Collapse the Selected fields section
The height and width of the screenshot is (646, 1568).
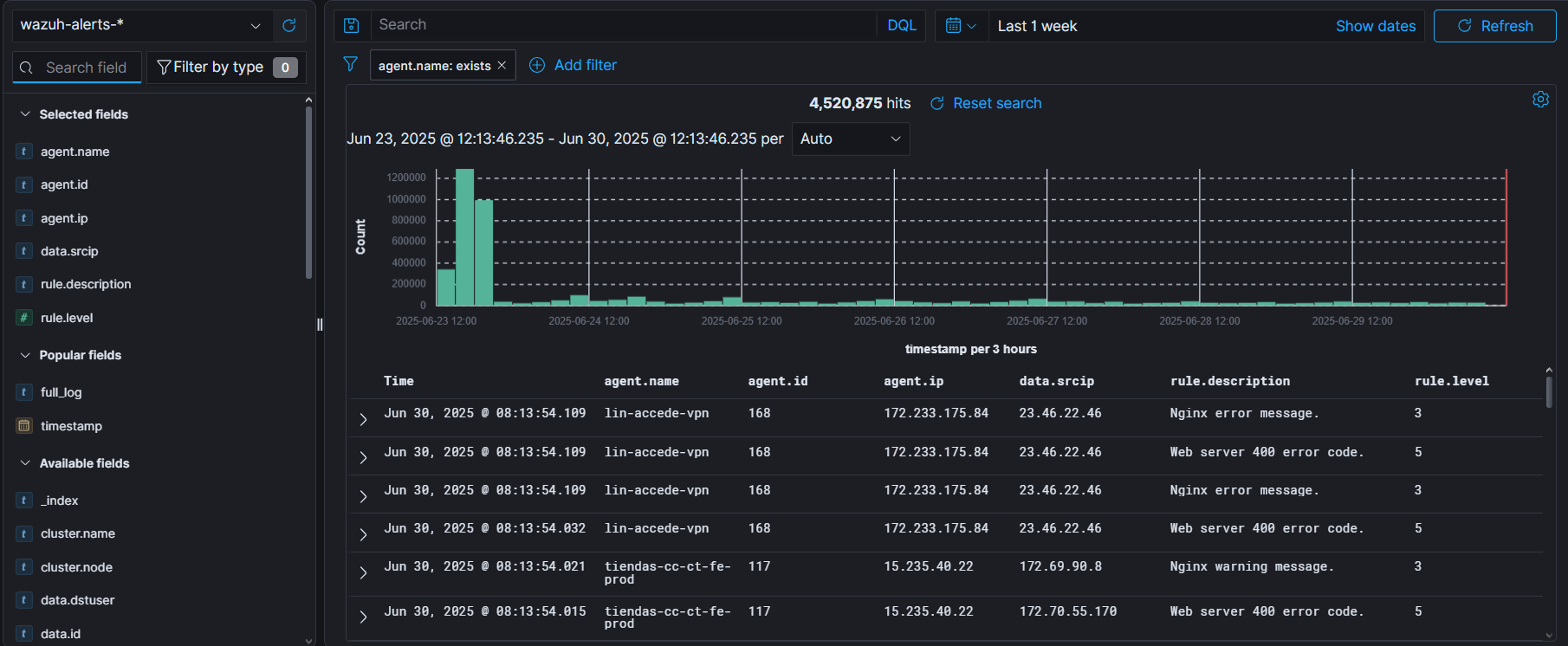pyautogui.click(x=25, y=114)
